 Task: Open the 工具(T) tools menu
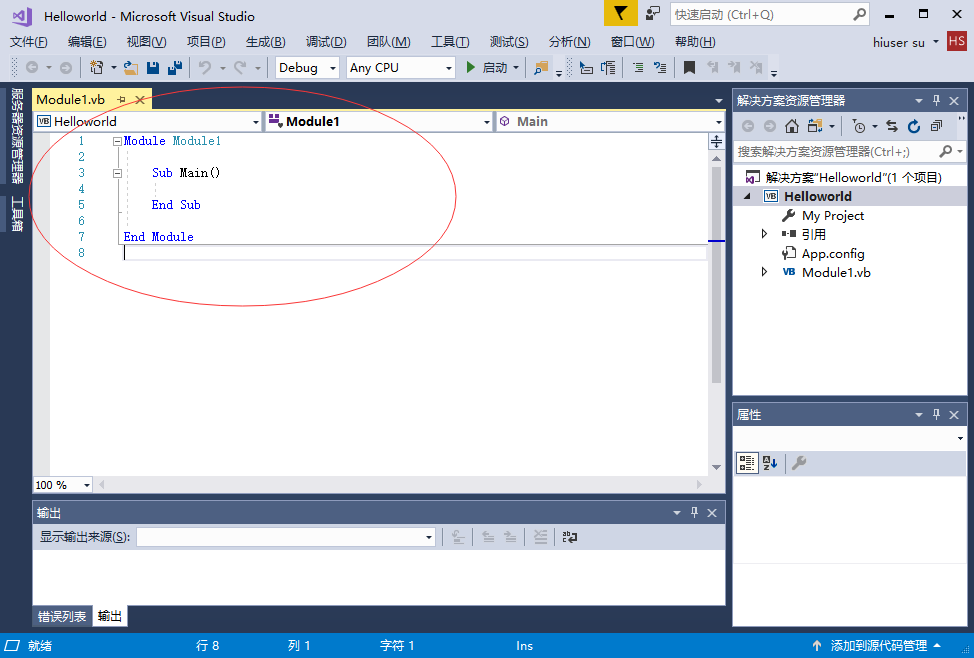point(450,42)
